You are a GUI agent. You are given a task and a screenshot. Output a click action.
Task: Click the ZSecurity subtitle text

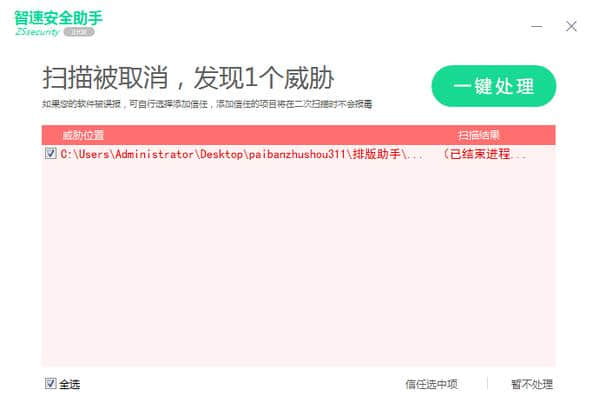coord(37,32)
